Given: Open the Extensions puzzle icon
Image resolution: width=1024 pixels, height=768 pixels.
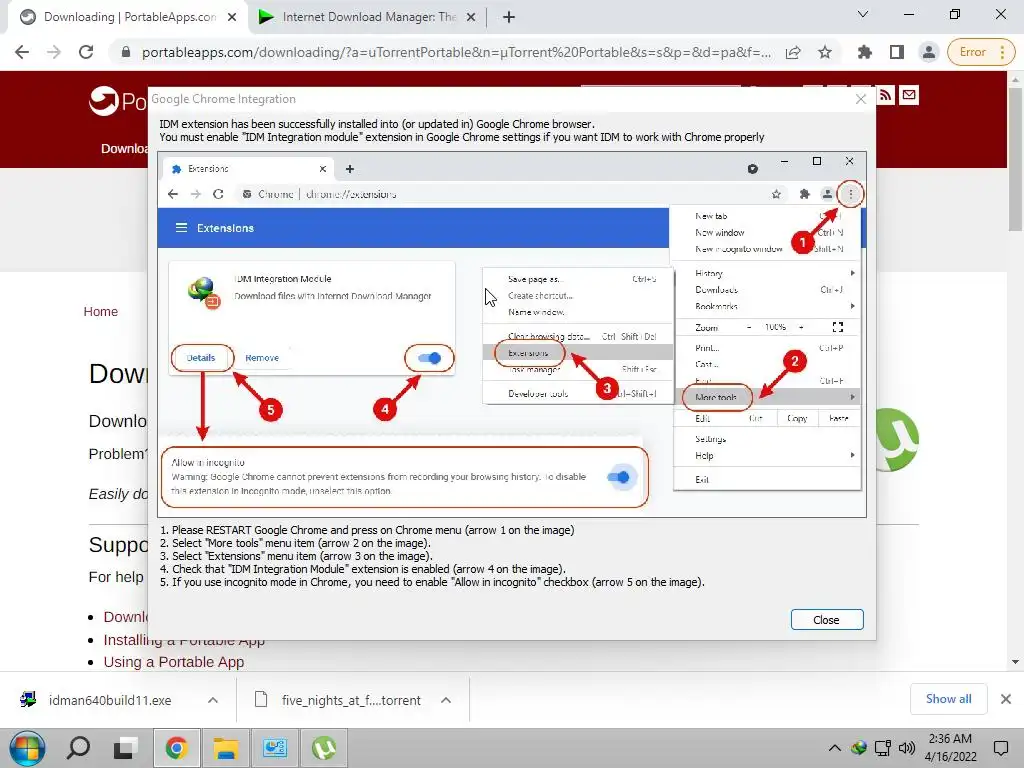Looking at the screenshot, I should [x=865, y=52].
